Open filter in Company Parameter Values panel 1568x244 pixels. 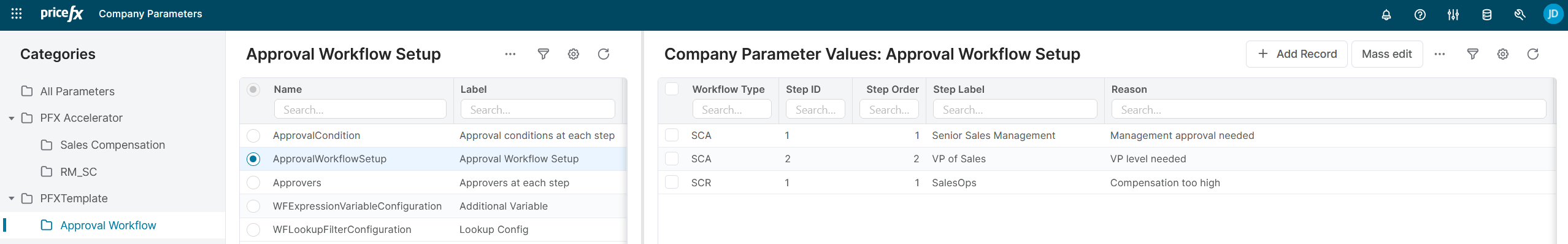click(1472, 54)
